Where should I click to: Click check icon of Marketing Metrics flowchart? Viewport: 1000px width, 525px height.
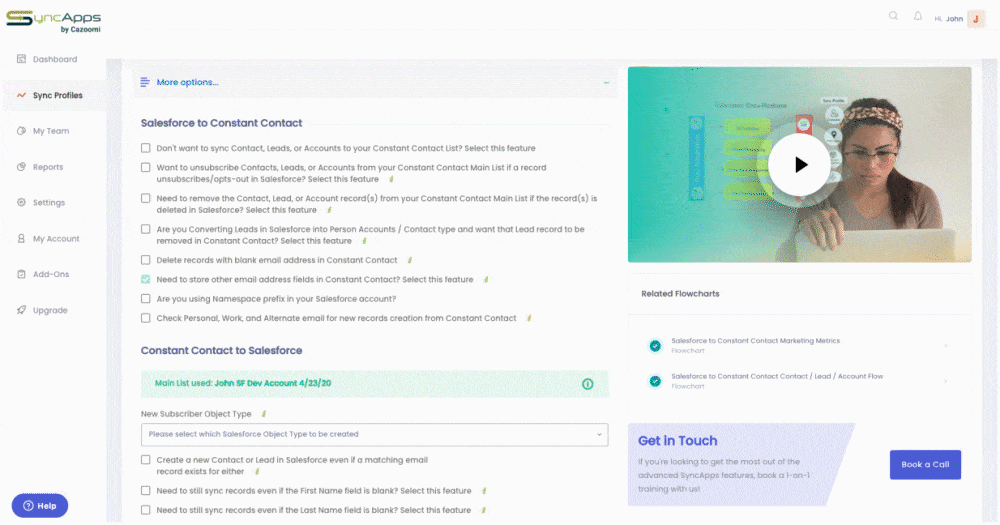[655, 346]
